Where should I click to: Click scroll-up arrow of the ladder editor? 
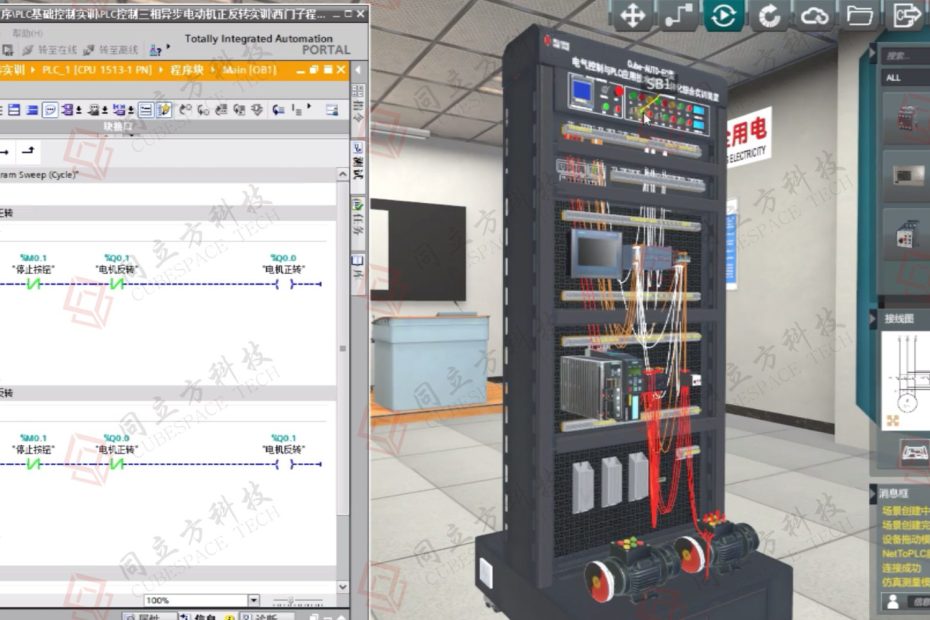[342, 174]
